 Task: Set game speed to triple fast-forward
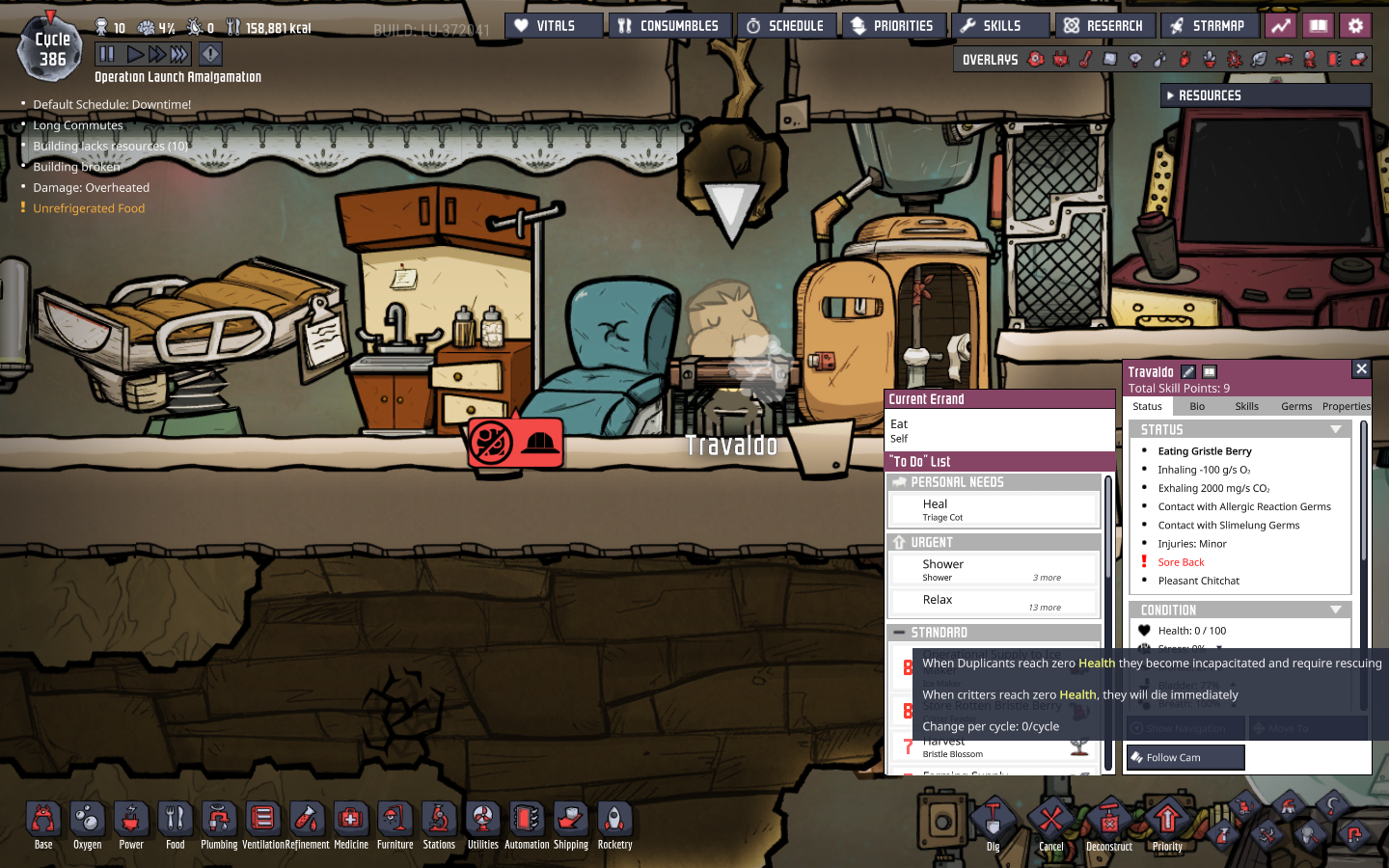coord(179,54)
